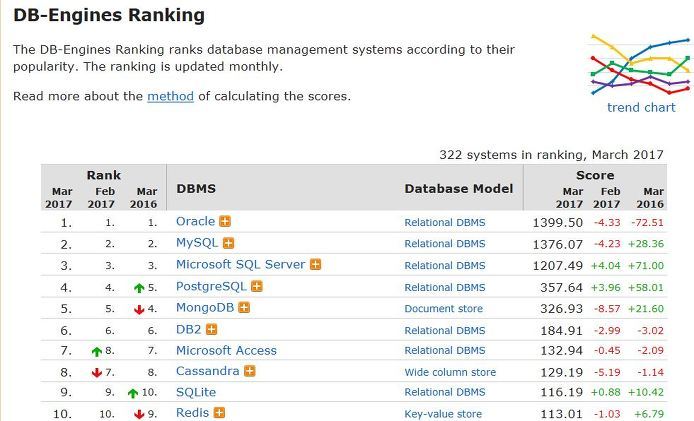Click red down arrow in MongoDB row

[139, 309]
